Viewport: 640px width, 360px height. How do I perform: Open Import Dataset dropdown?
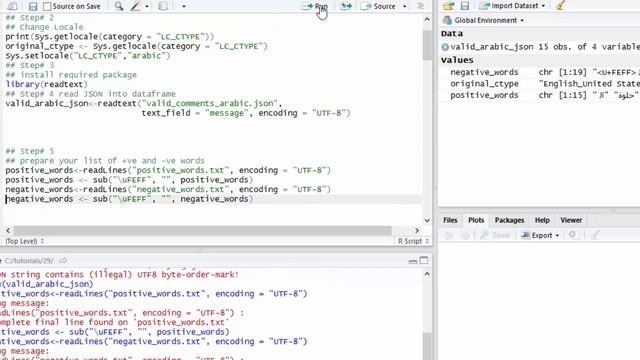pos(513,6)
